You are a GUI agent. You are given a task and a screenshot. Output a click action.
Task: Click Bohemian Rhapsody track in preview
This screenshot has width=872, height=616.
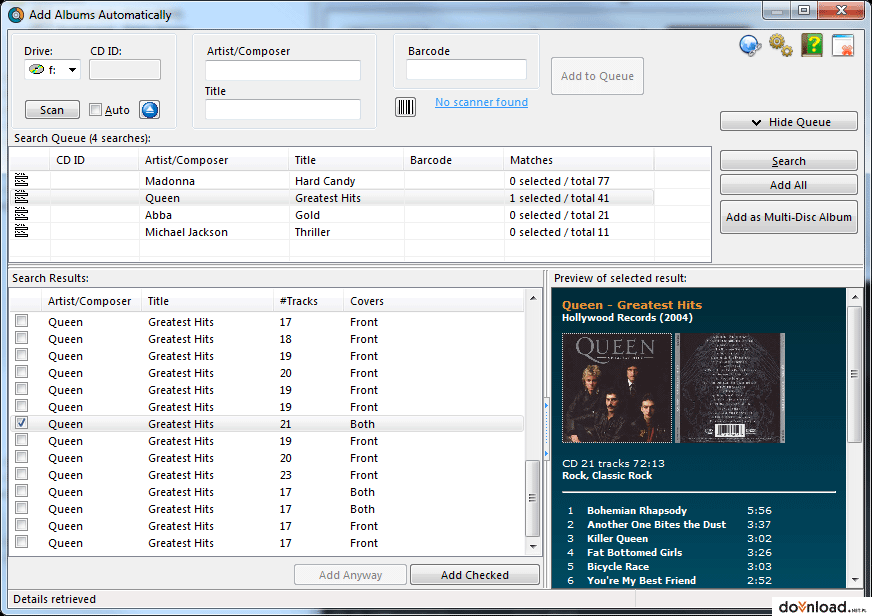637,510
